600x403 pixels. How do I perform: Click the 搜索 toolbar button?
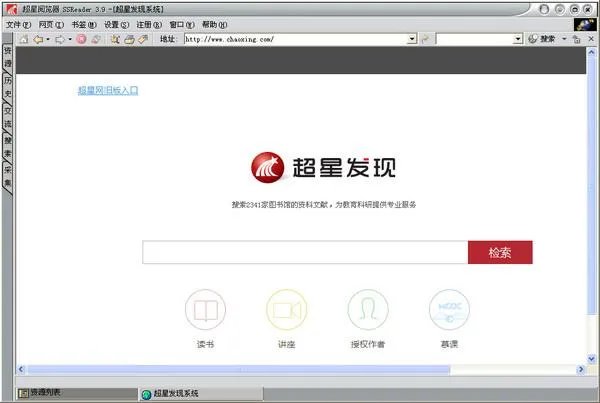click(x=542, y=39)
